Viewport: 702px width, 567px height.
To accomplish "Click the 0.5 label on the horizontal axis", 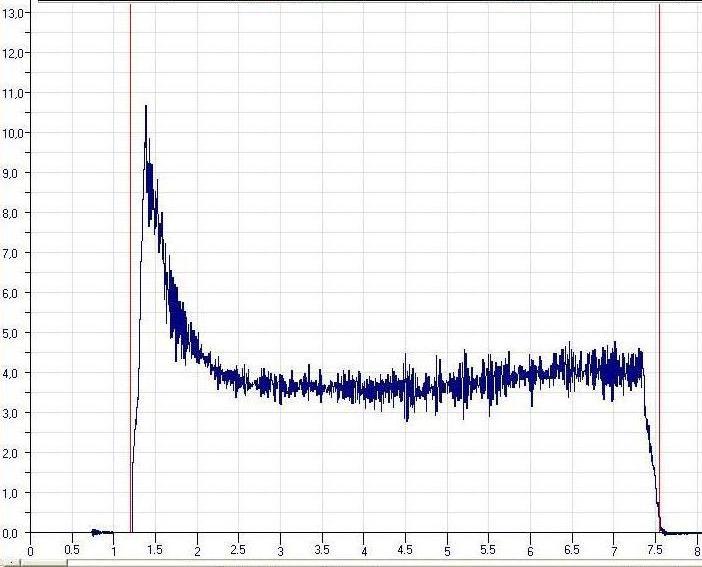I will 72,550.
